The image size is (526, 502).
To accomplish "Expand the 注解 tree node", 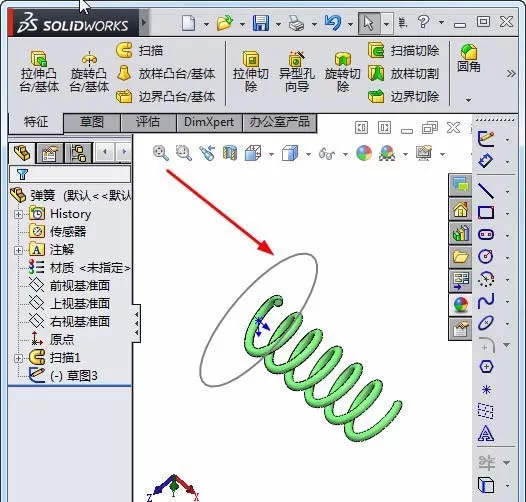I will 19,250.
